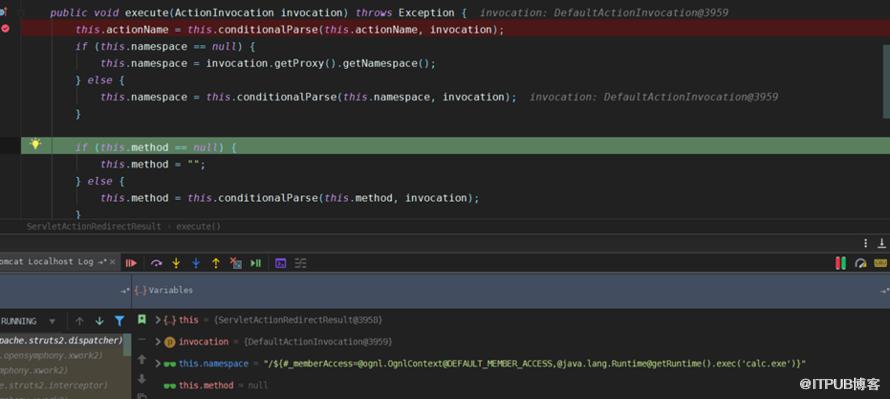Click the Step Out up-arrow icon
890x399 pixels.
216,263
